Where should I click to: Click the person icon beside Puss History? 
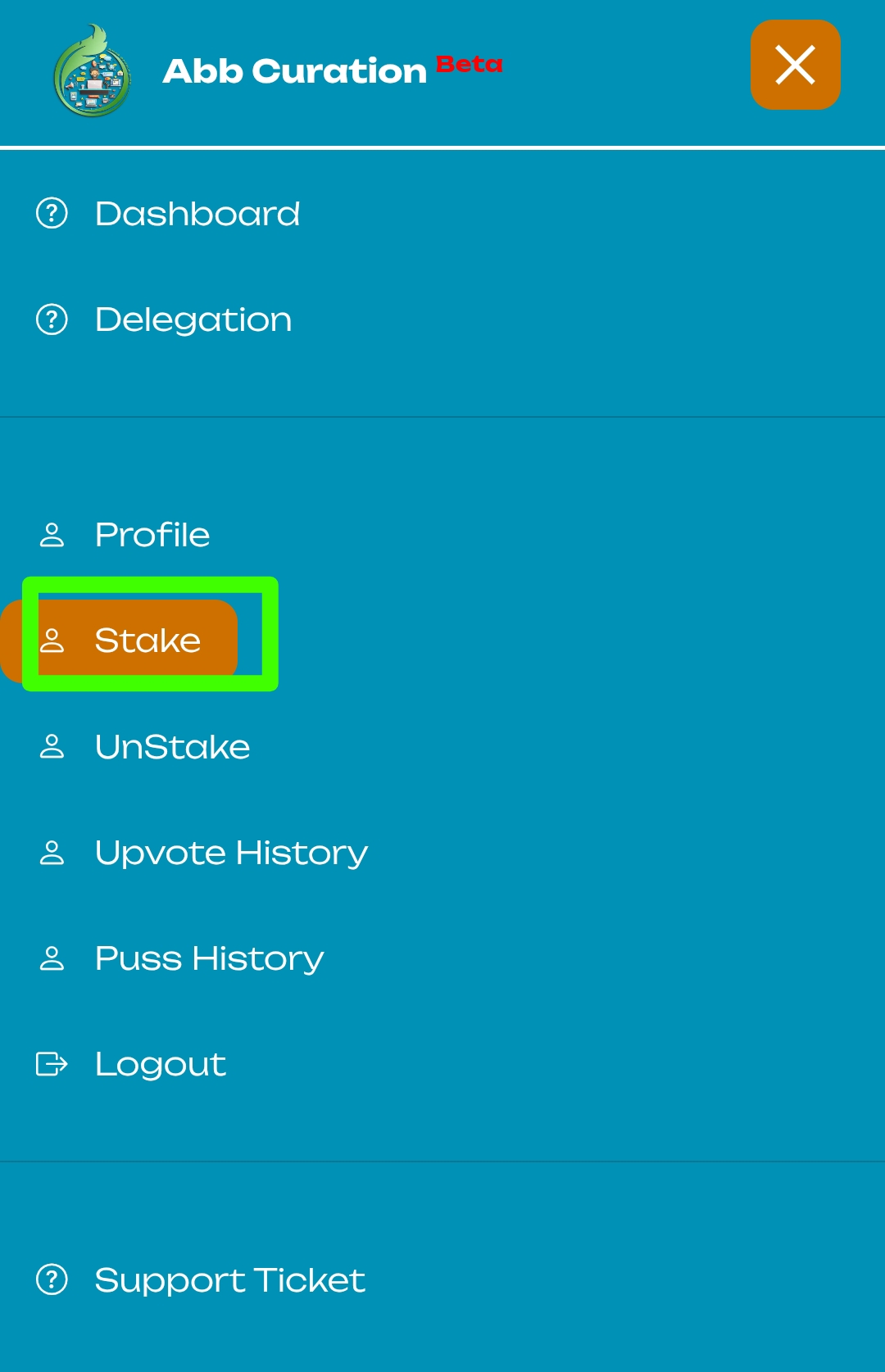[x=52, y=958]
